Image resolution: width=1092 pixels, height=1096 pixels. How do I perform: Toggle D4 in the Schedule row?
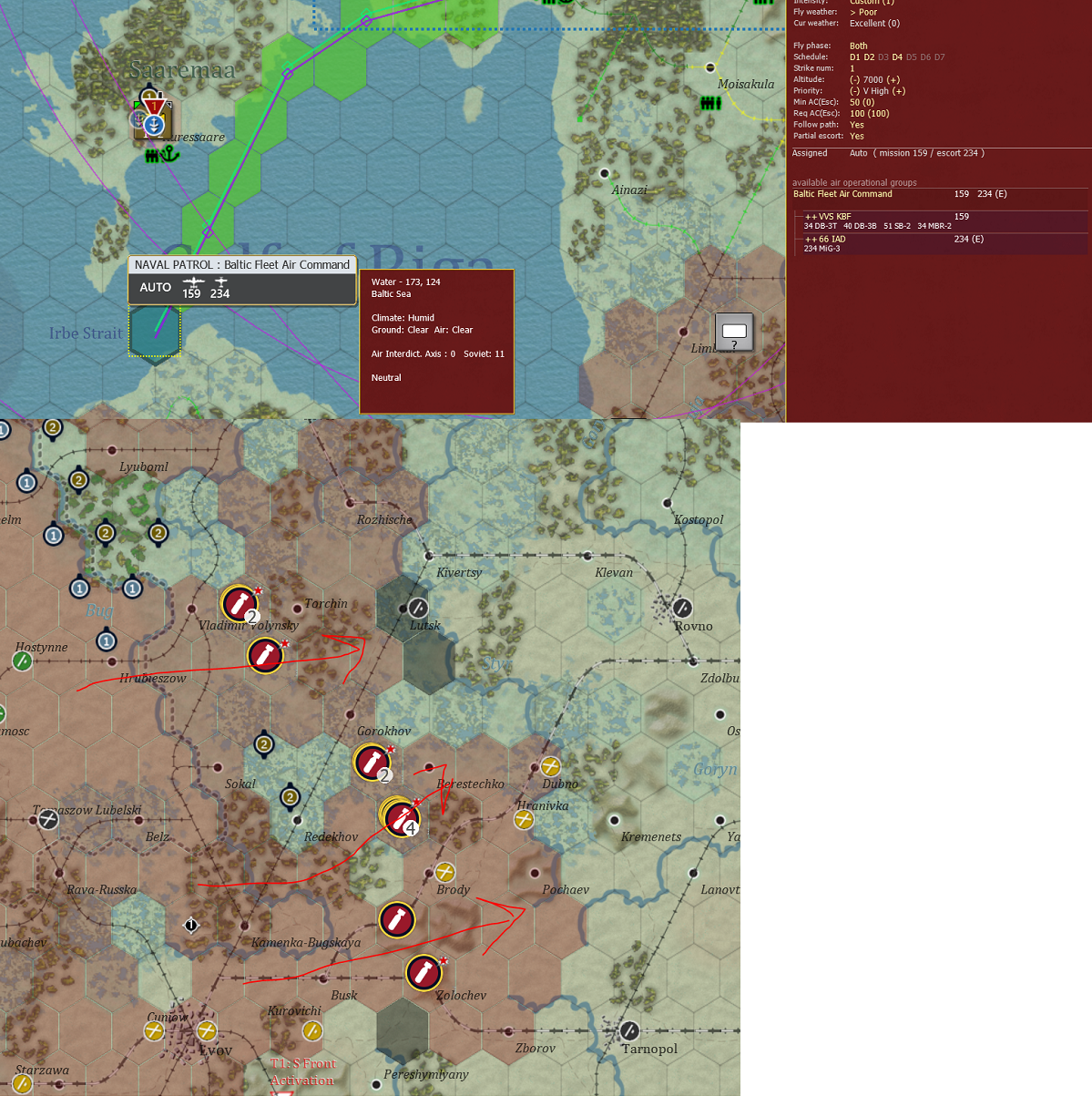tap(897, 57)
